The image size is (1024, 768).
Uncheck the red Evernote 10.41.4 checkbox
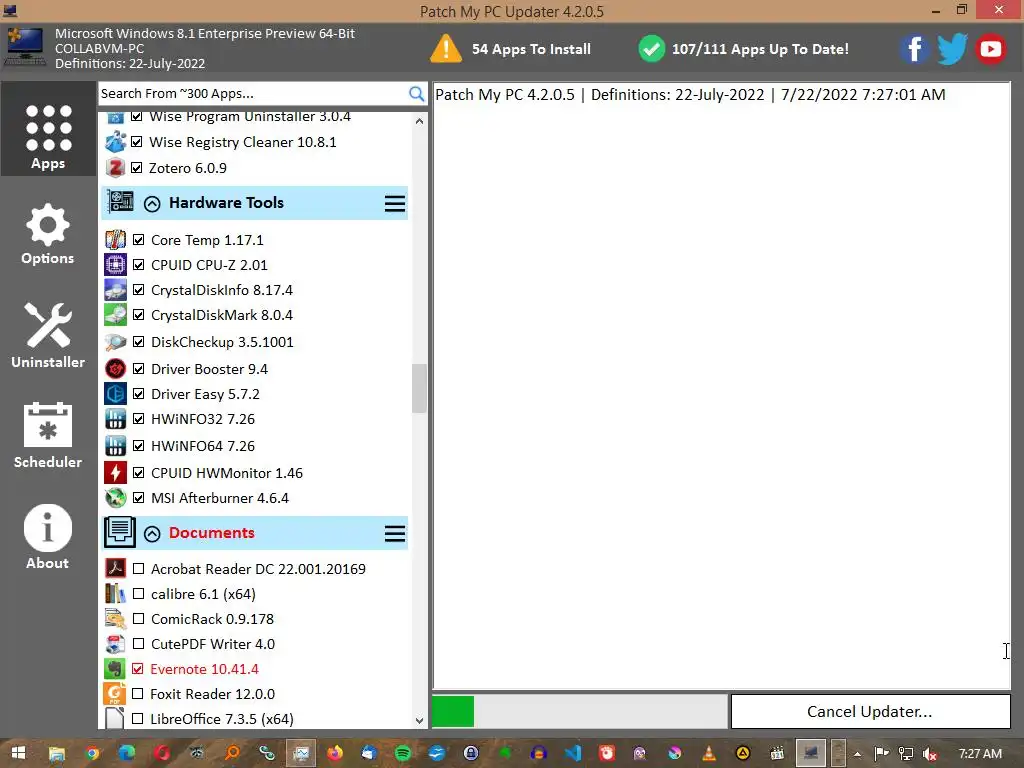tap(137, 669)
